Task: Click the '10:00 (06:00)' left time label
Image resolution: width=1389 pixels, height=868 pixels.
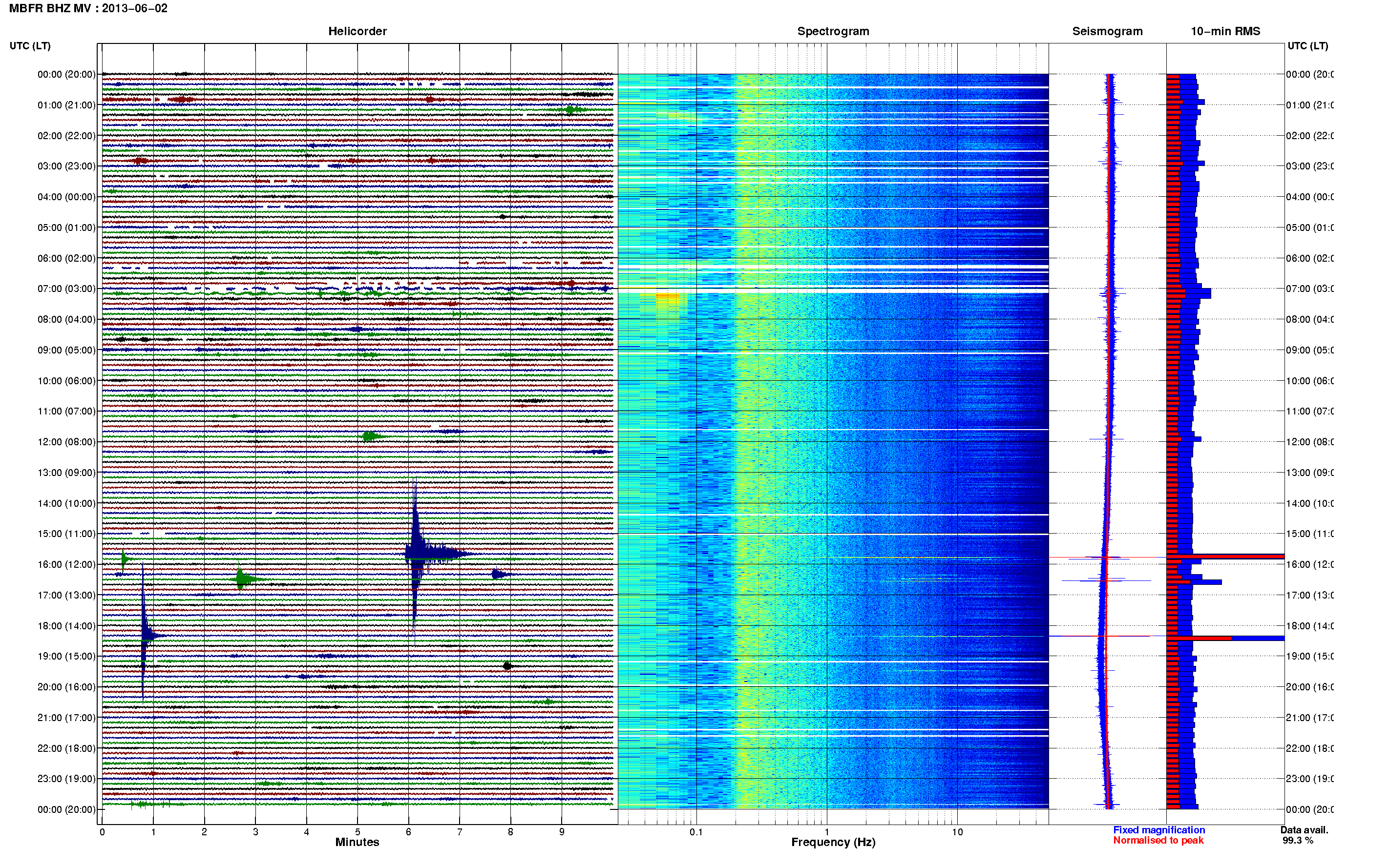Action: [x=66, y=381]
